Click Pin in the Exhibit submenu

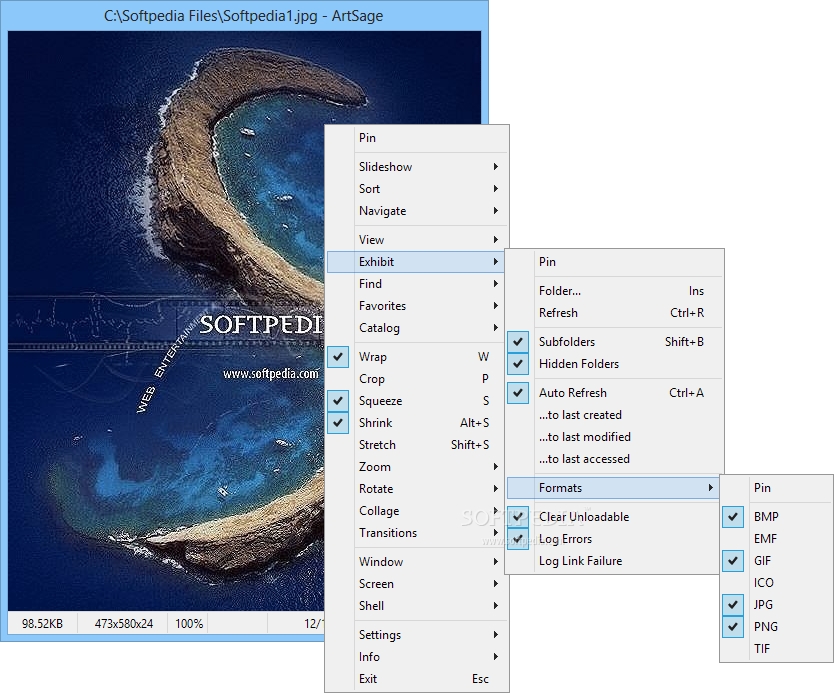point(614,262)
